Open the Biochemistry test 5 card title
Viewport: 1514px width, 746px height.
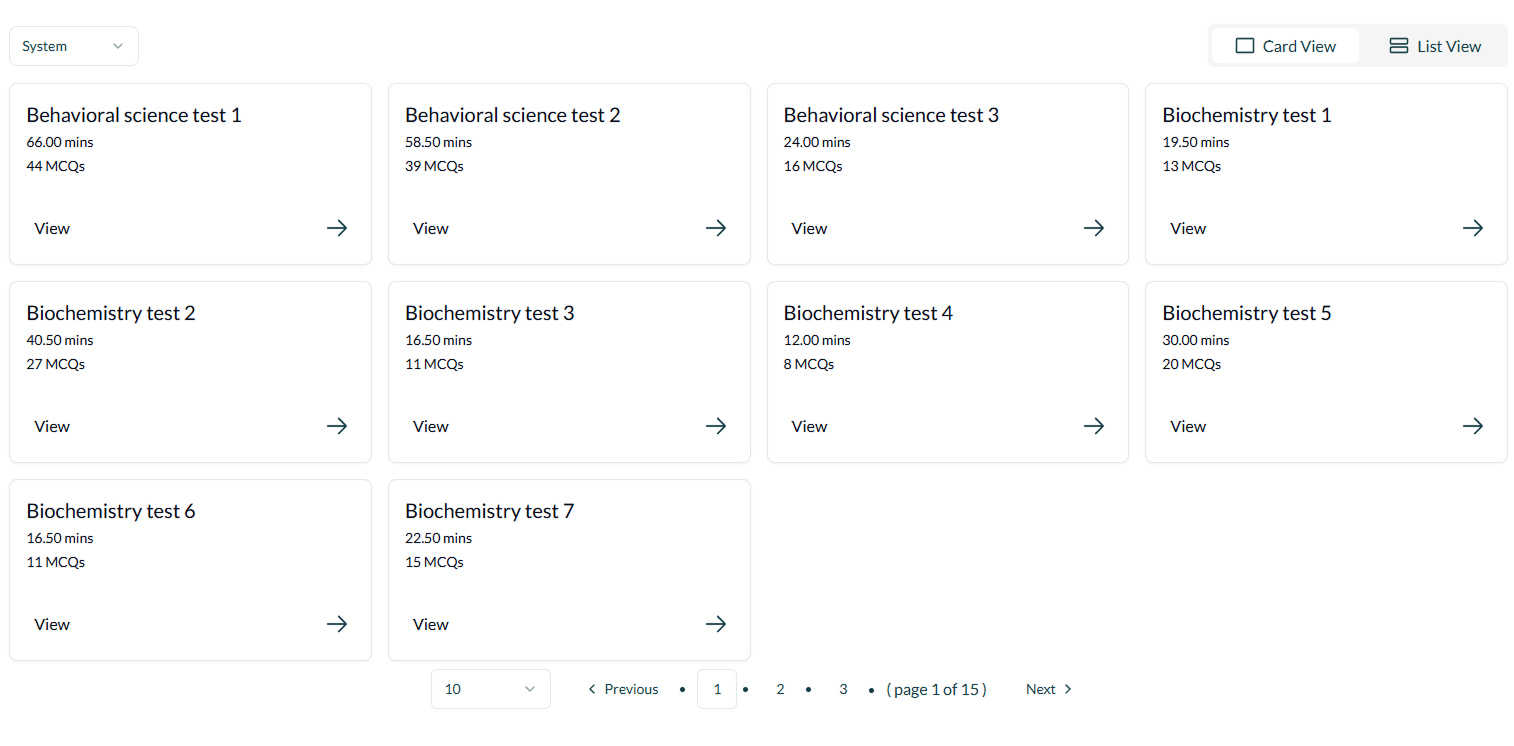[x=1246, y=313]
